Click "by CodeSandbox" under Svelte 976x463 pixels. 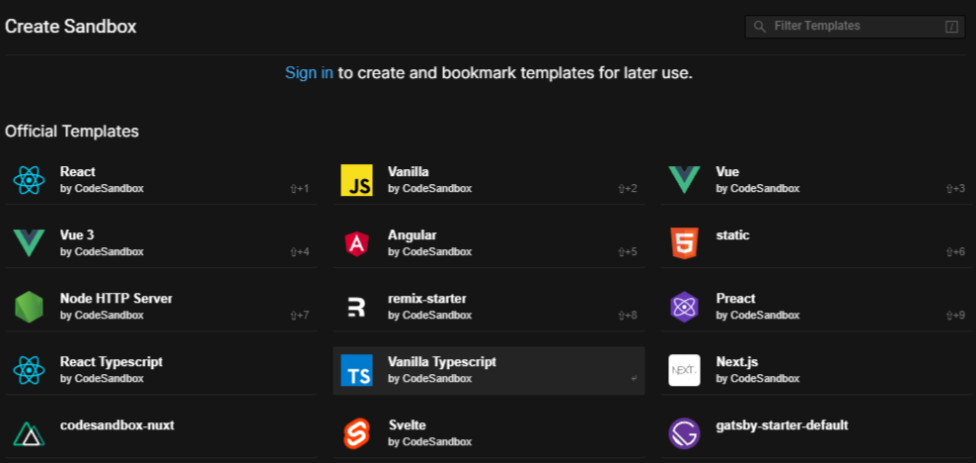[x=429, y=442]
